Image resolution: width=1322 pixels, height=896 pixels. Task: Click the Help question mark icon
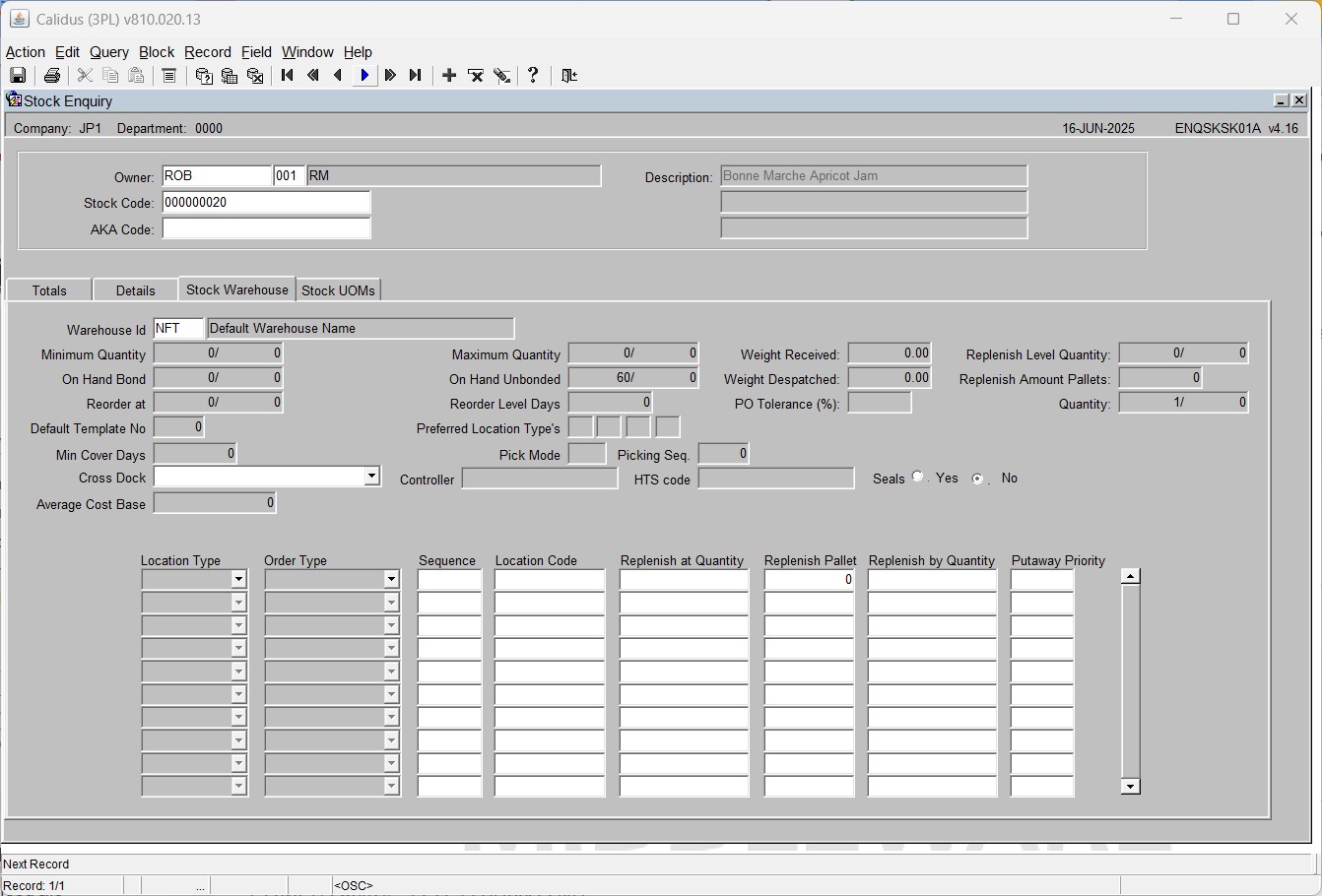[533, 76]
